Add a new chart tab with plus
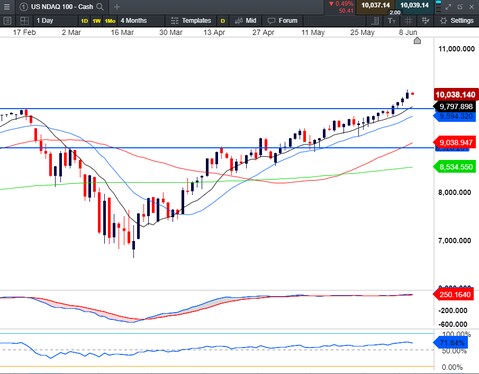The width and height of the screenshot is (479, 374). [x=117, y=6]
